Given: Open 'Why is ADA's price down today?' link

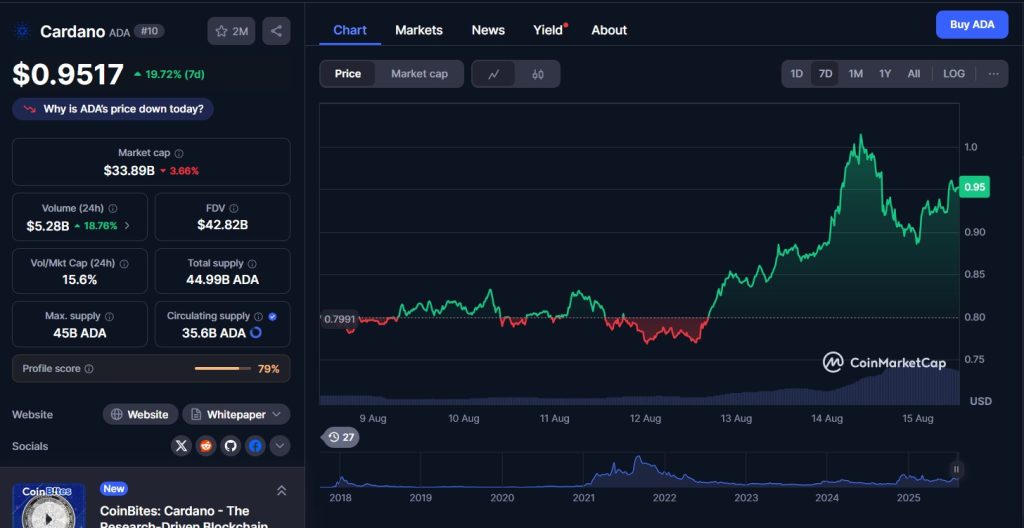Looking at the screenshot, I should [x=113, y=109].
